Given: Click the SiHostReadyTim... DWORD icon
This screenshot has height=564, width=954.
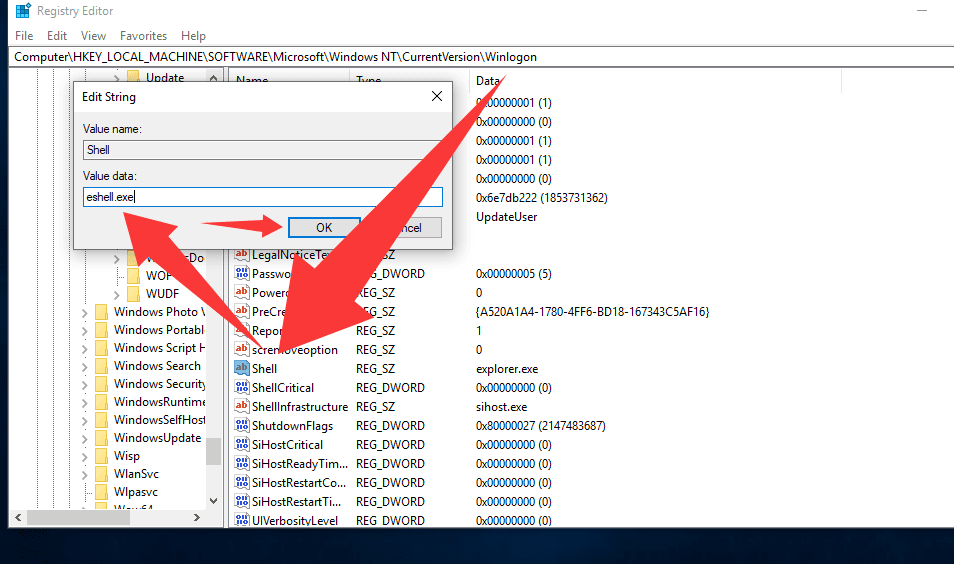Looking at the screenshot, I should click(x=242, y=463).
